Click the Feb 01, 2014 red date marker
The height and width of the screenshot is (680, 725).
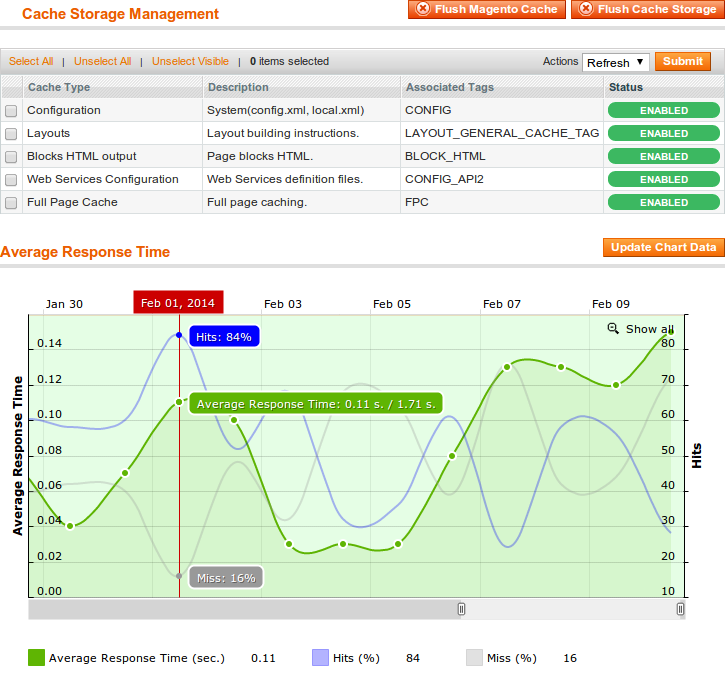(178, 302)
